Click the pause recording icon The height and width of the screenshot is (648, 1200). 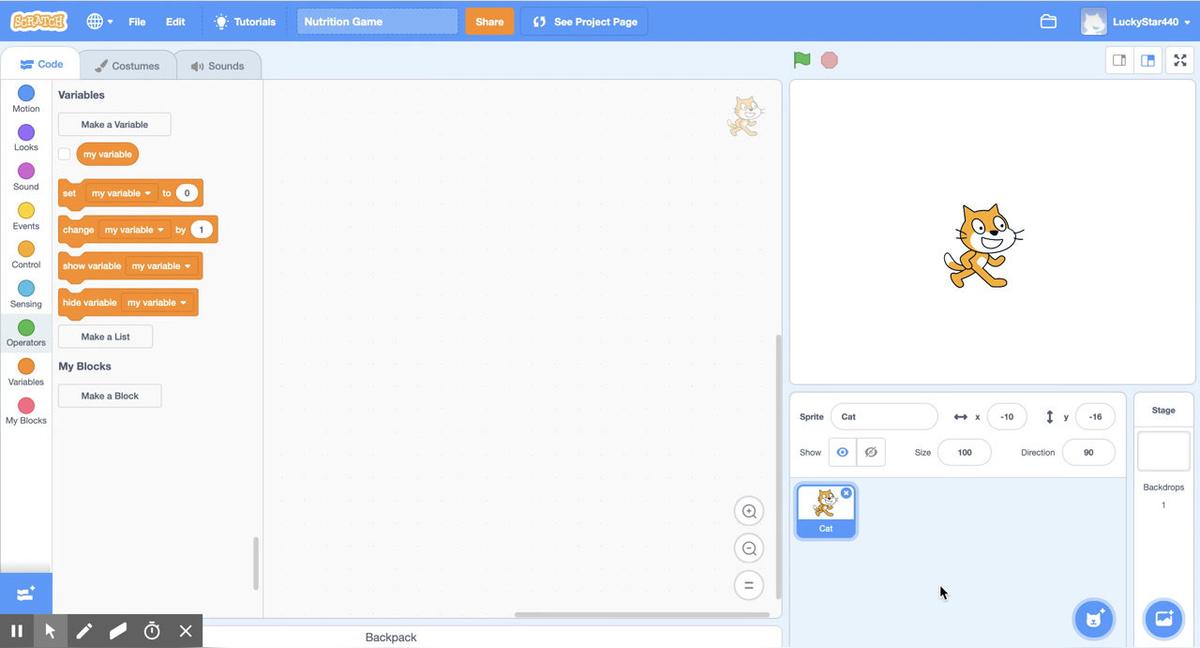point(17,631)
